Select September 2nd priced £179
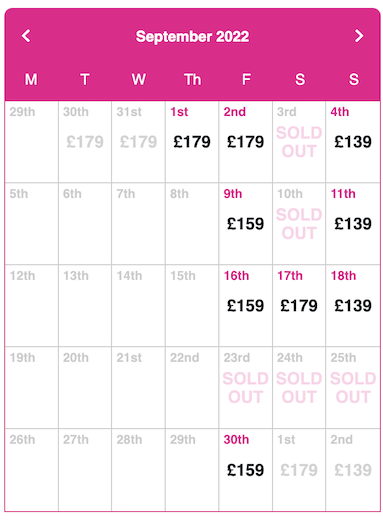Screen dimensions: 383x520 tap(246, 142)
